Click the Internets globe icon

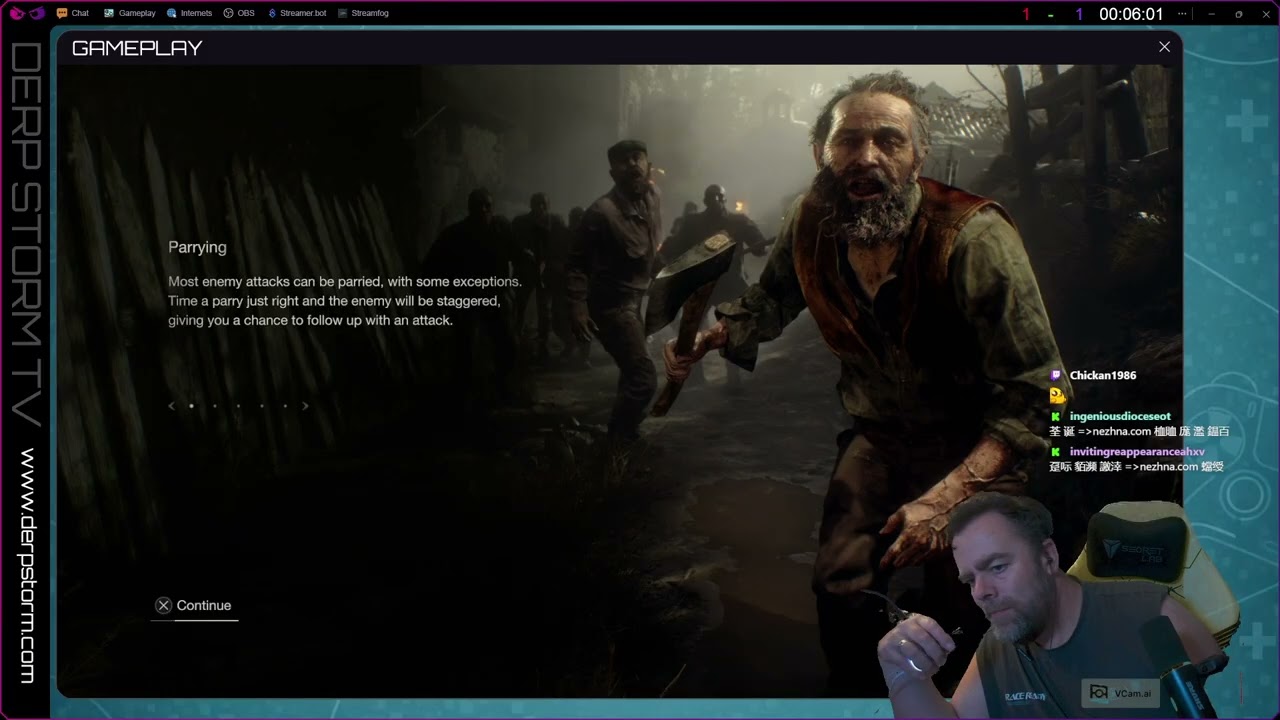[172, 13]
